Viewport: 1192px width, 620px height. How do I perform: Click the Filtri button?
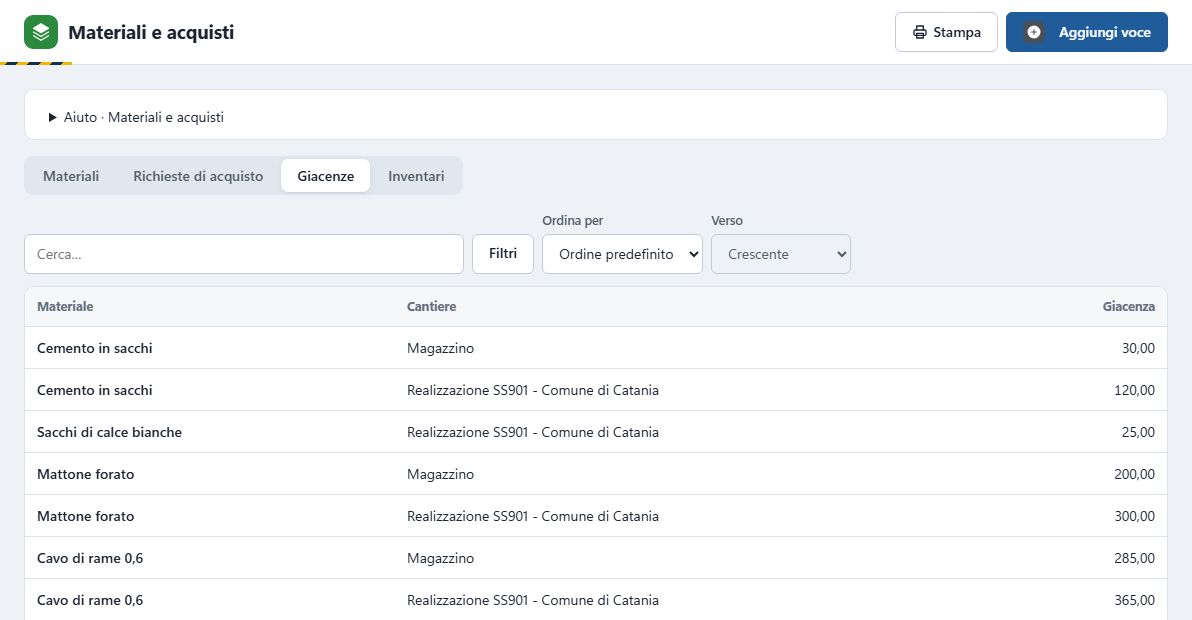tap(502, 254)
